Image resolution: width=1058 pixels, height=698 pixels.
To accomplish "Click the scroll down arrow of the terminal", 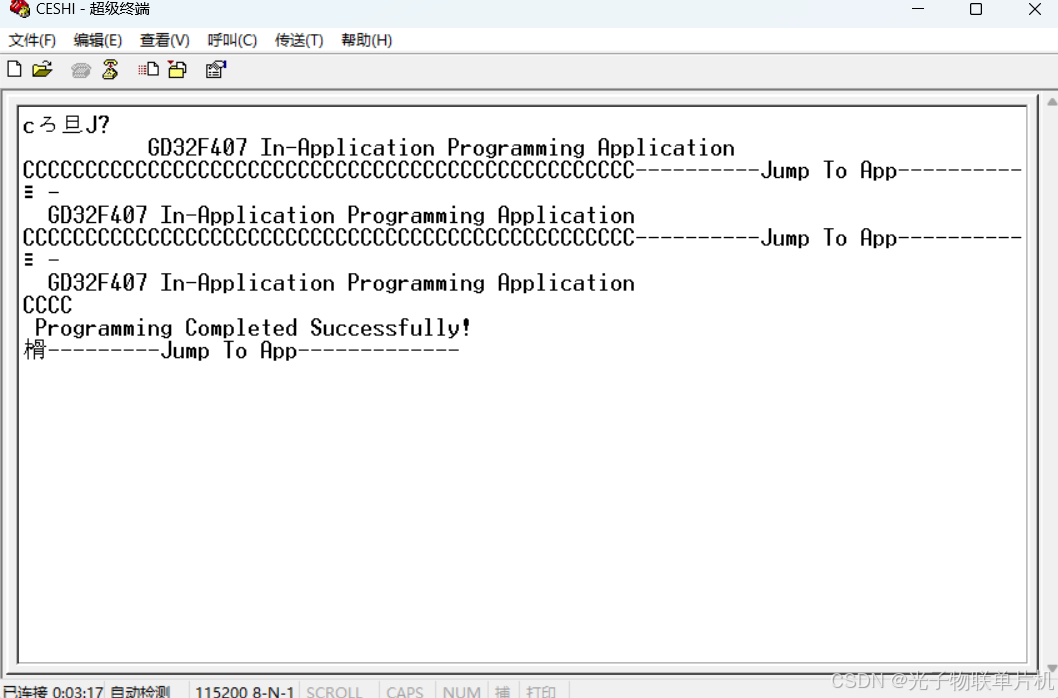I will point(1051,668).
